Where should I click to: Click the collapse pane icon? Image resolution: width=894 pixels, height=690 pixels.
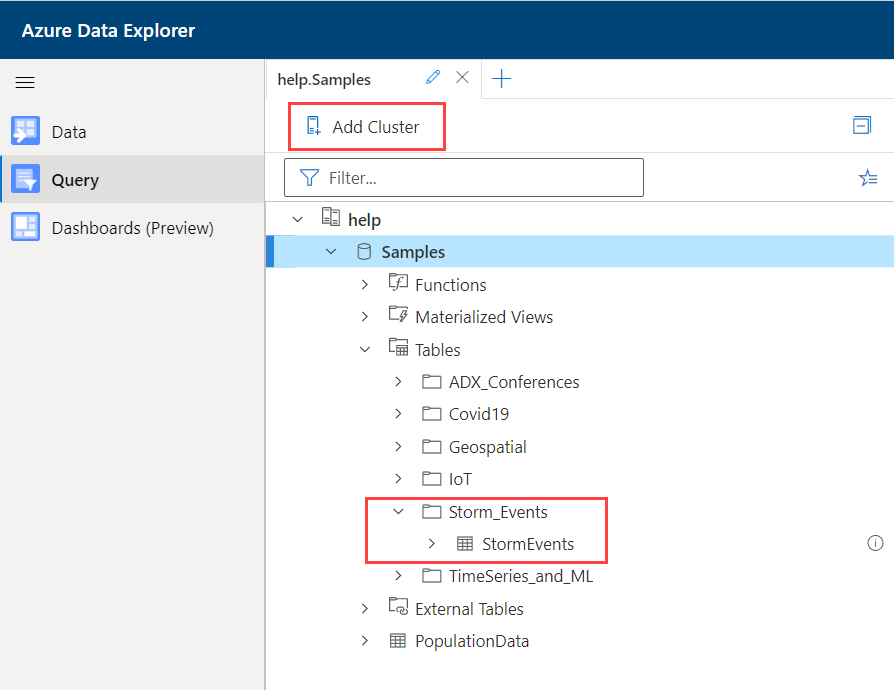click(861, 125)
